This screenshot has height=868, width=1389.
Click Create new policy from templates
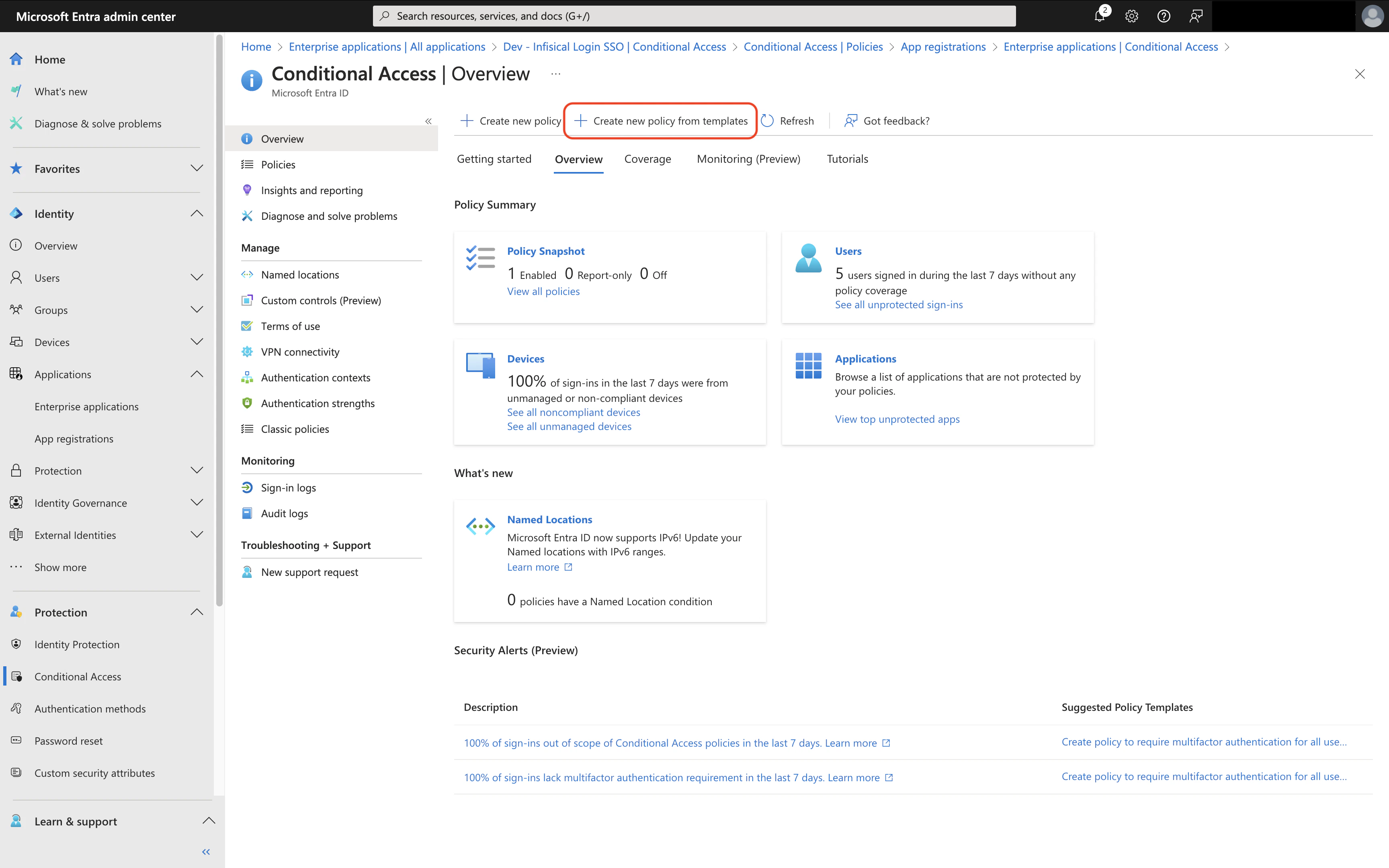[661, 121]
